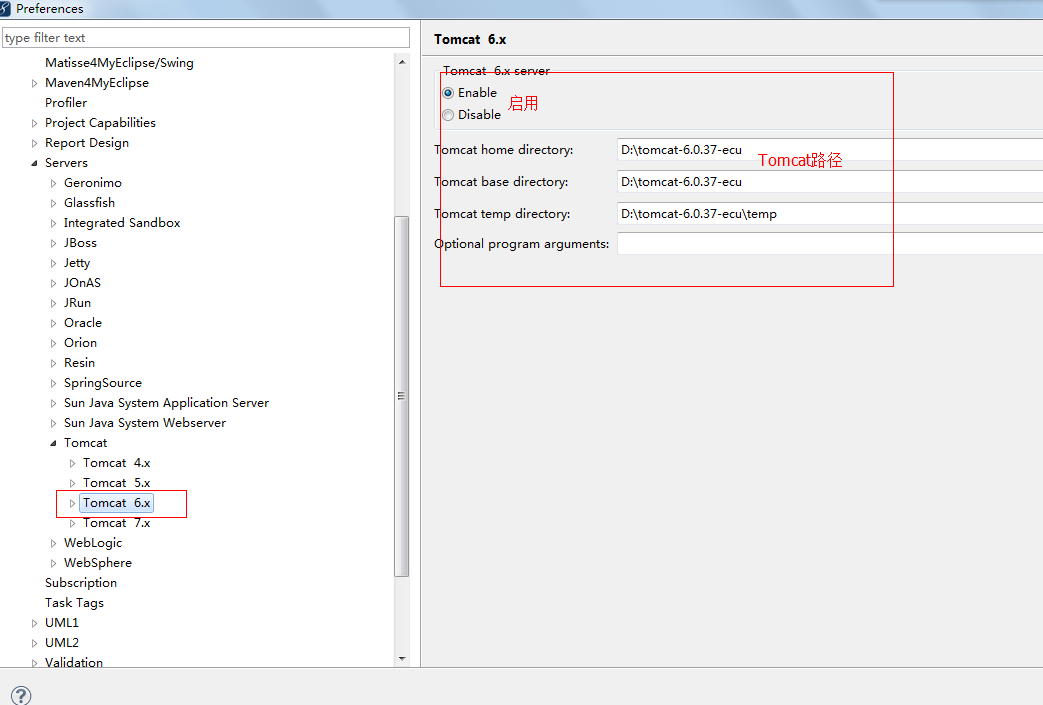
Task: Click the type filter text field
Action: (206, 38)
